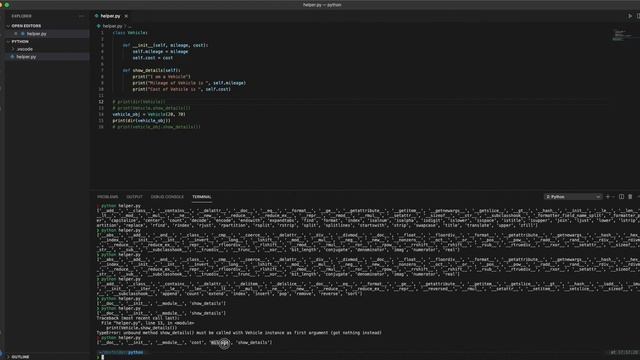Switch to the DEBUG CONSOLE tab
This screenshot has width=640, height=360.
point(167,197)
